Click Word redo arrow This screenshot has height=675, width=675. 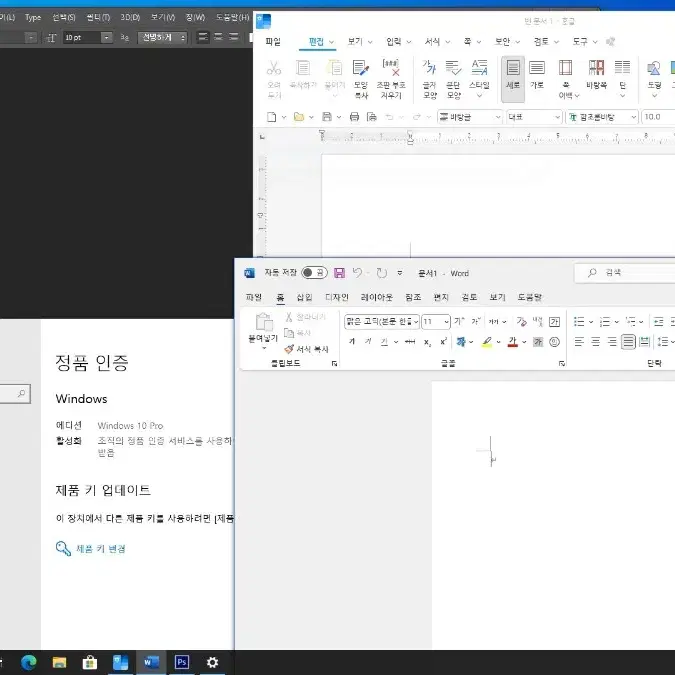click(381, 272)
